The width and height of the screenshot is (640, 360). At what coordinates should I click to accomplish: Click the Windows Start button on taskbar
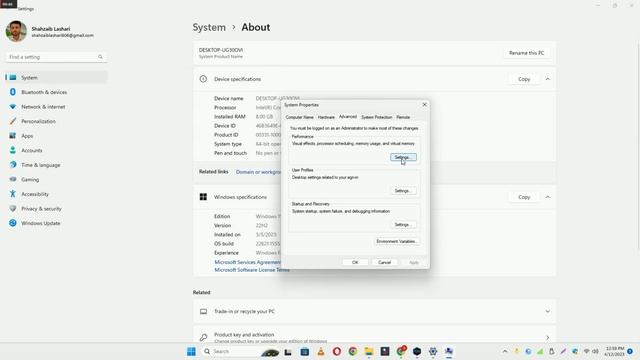[191, 351]
